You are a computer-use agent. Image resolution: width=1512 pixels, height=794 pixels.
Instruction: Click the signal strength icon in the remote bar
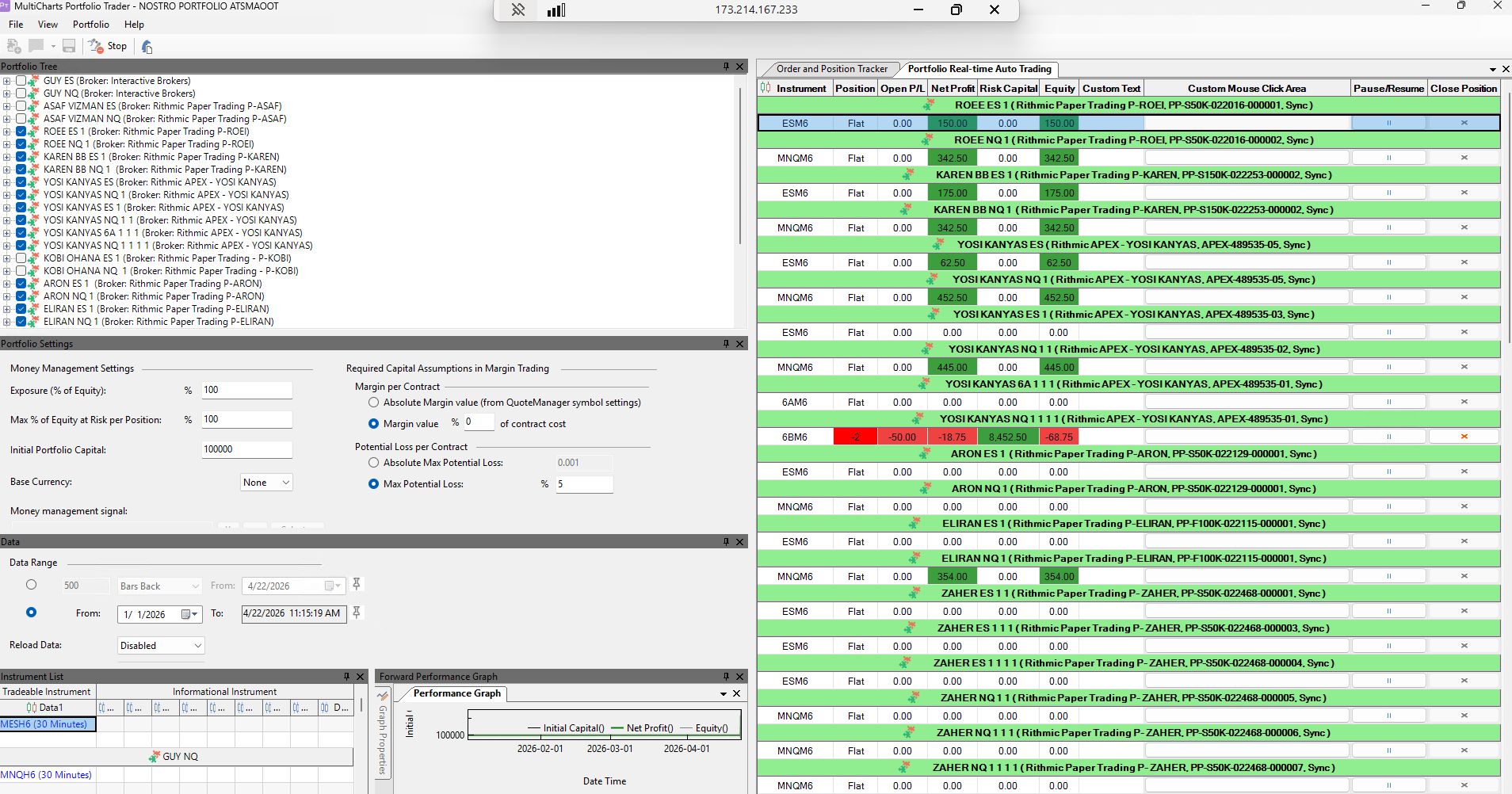tap(556, 10)
